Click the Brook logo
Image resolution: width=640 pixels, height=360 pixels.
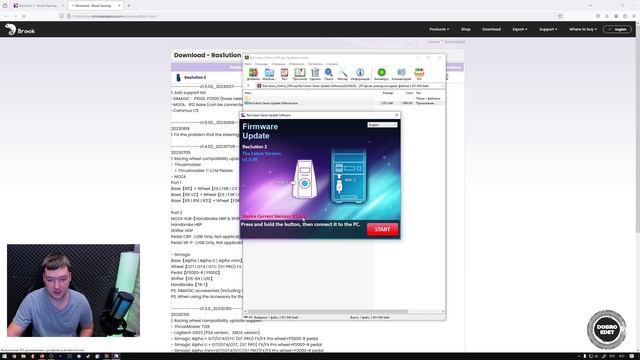20,29
